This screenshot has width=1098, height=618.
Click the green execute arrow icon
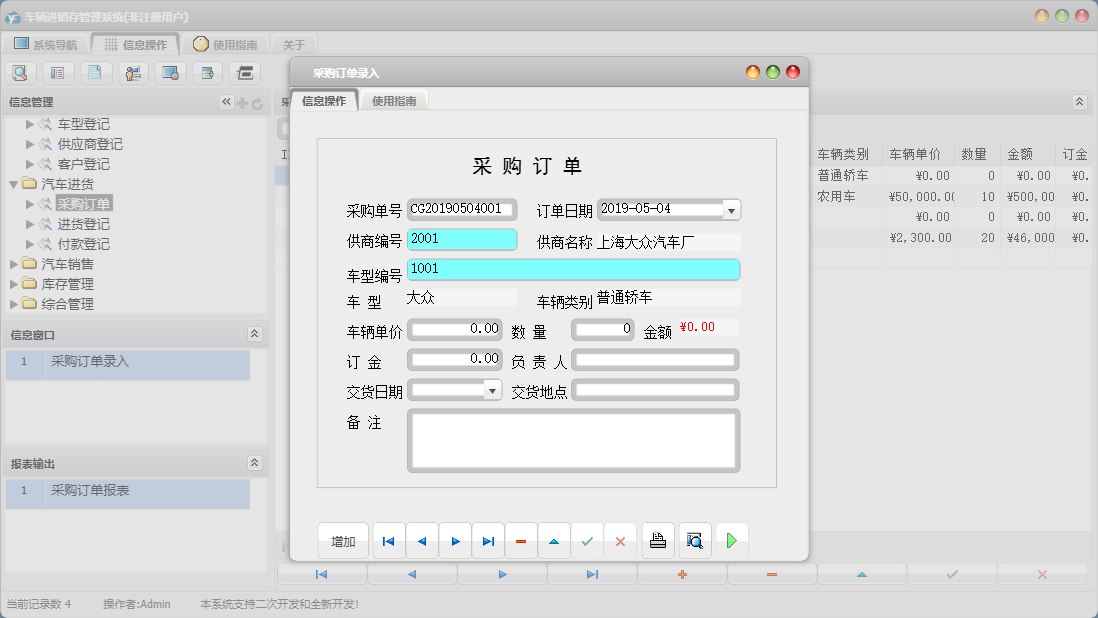[x=732, y=540]
